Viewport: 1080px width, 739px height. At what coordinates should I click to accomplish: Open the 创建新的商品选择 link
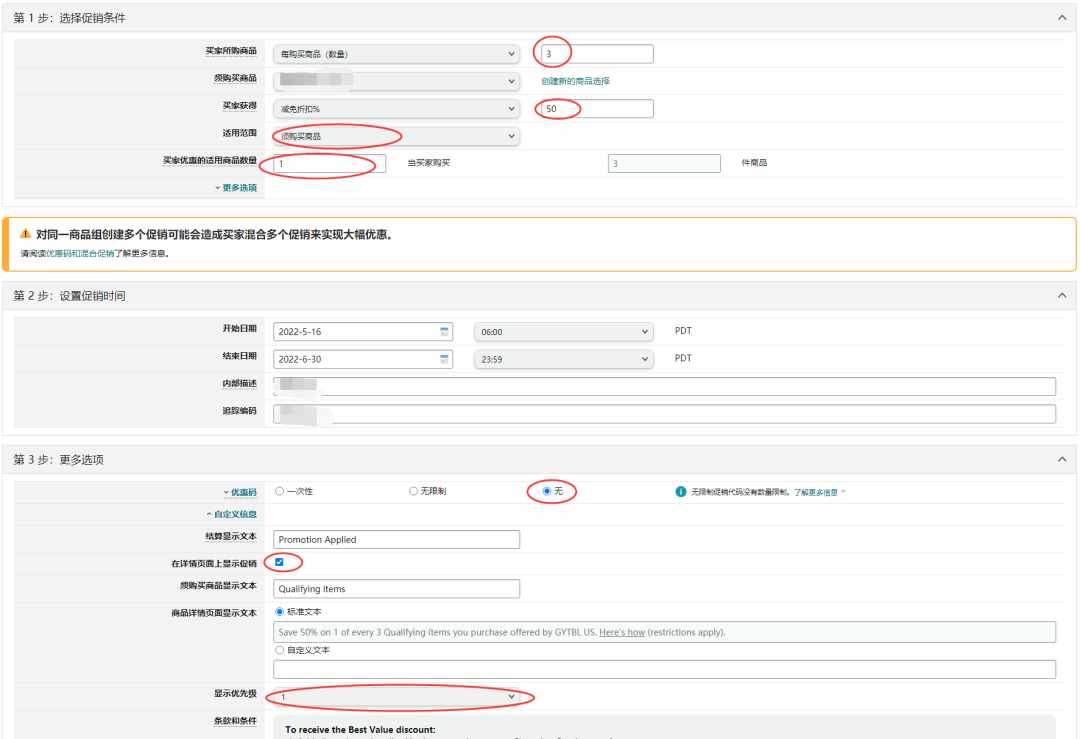click(575, 81)
